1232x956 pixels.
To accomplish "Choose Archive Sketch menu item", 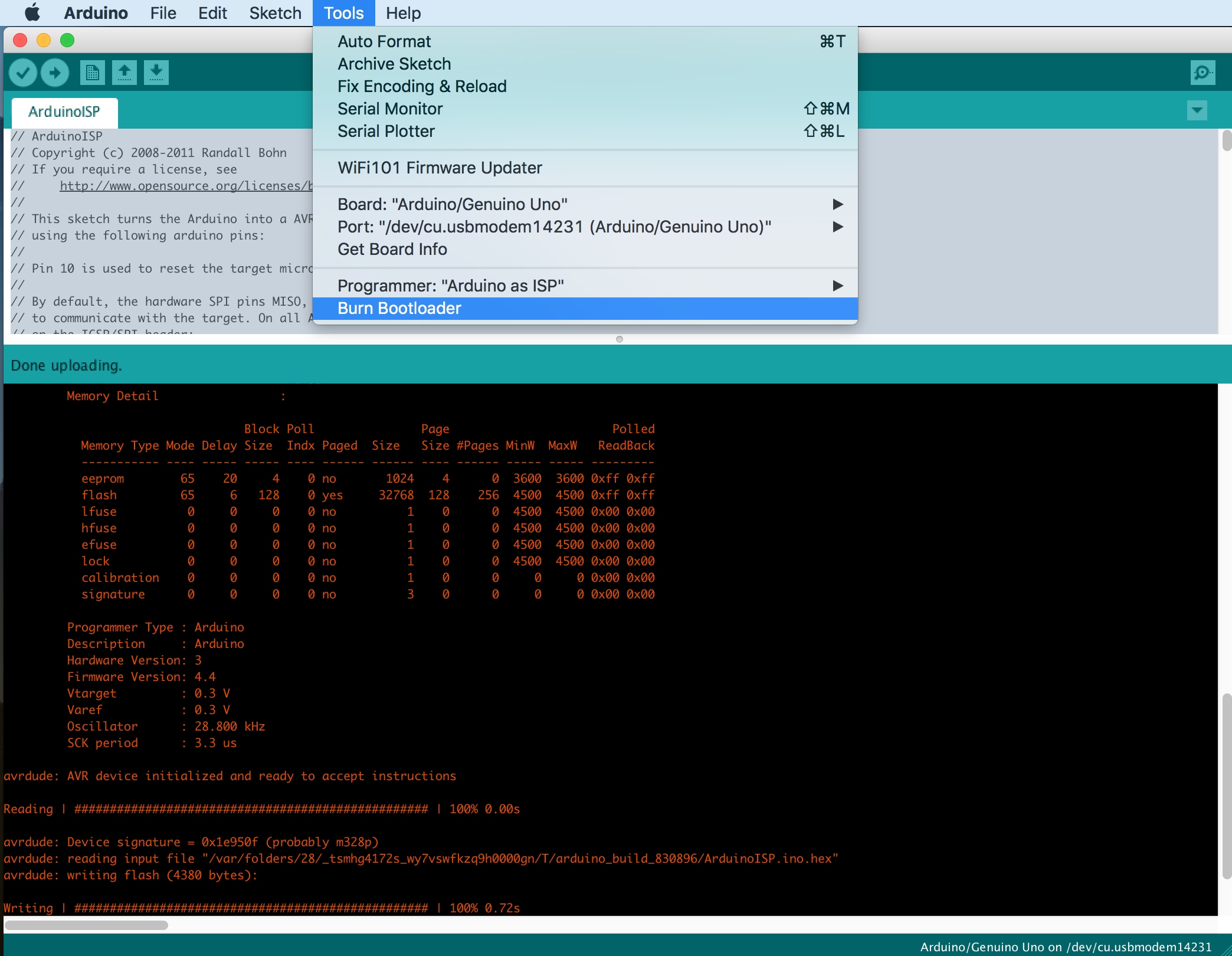I will click(x=585, y=64).
